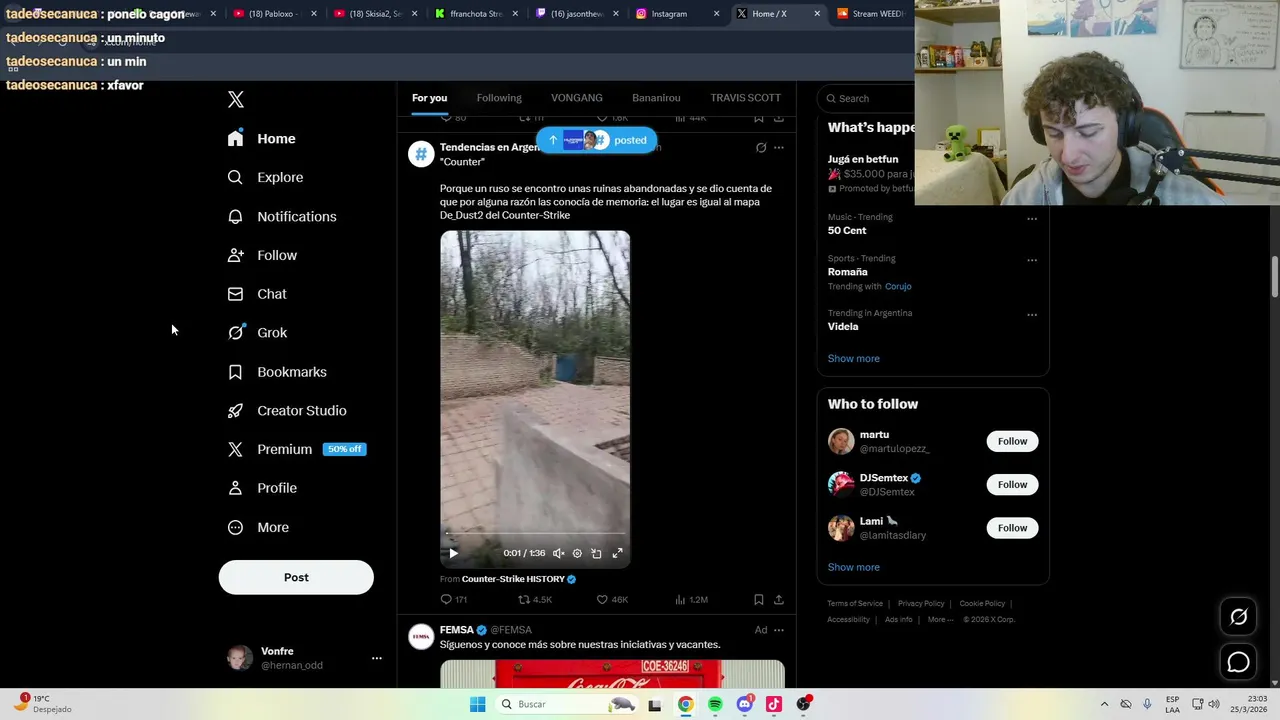The width and height of the screenshot is (1280, 720).
Task: Open more options on FEMSA ad
Action: click(779, 630)
